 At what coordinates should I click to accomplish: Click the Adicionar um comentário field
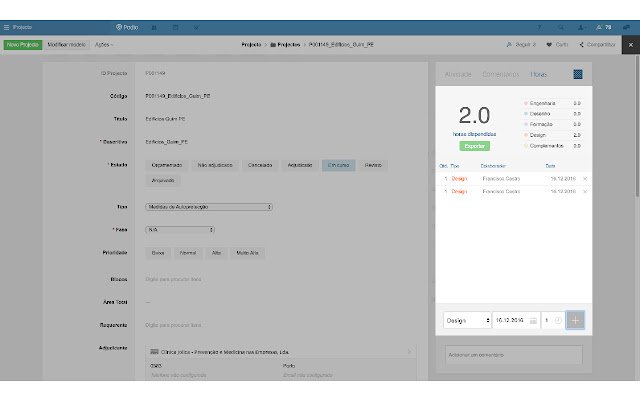(x=513, y=355)
